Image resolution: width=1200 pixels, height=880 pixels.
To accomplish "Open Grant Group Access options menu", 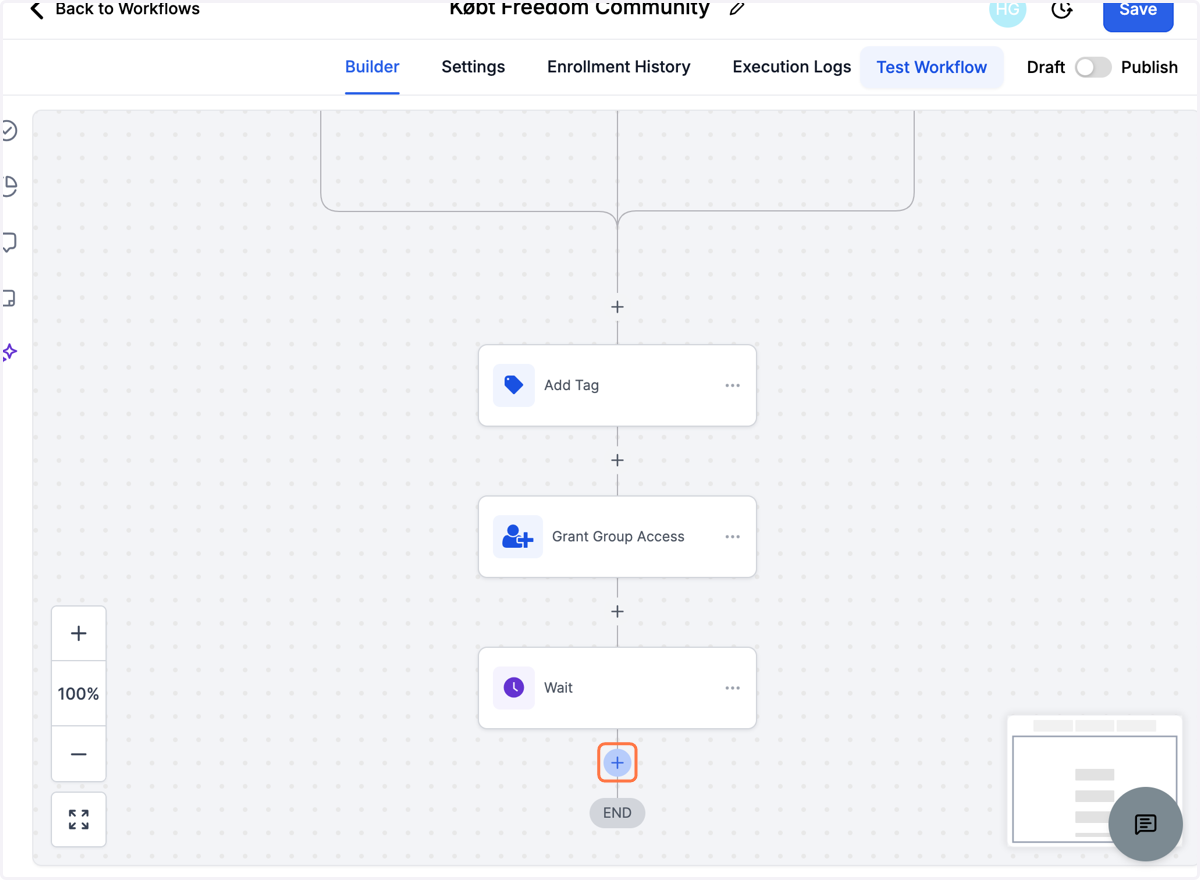I will pos(732,537).
